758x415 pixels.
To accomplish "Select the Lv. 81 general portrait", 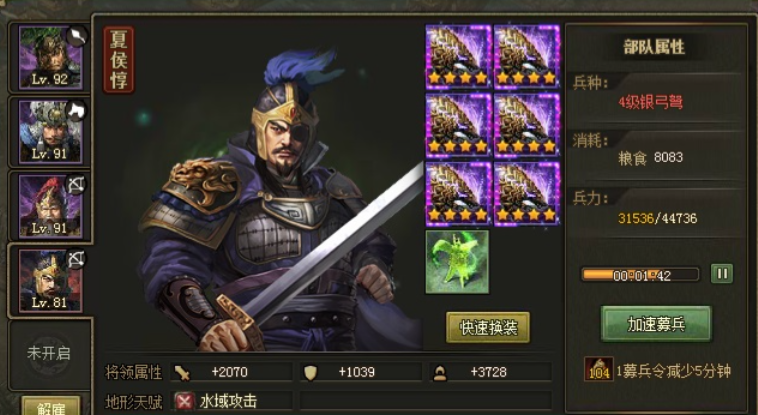I will (x=50, y=281).
